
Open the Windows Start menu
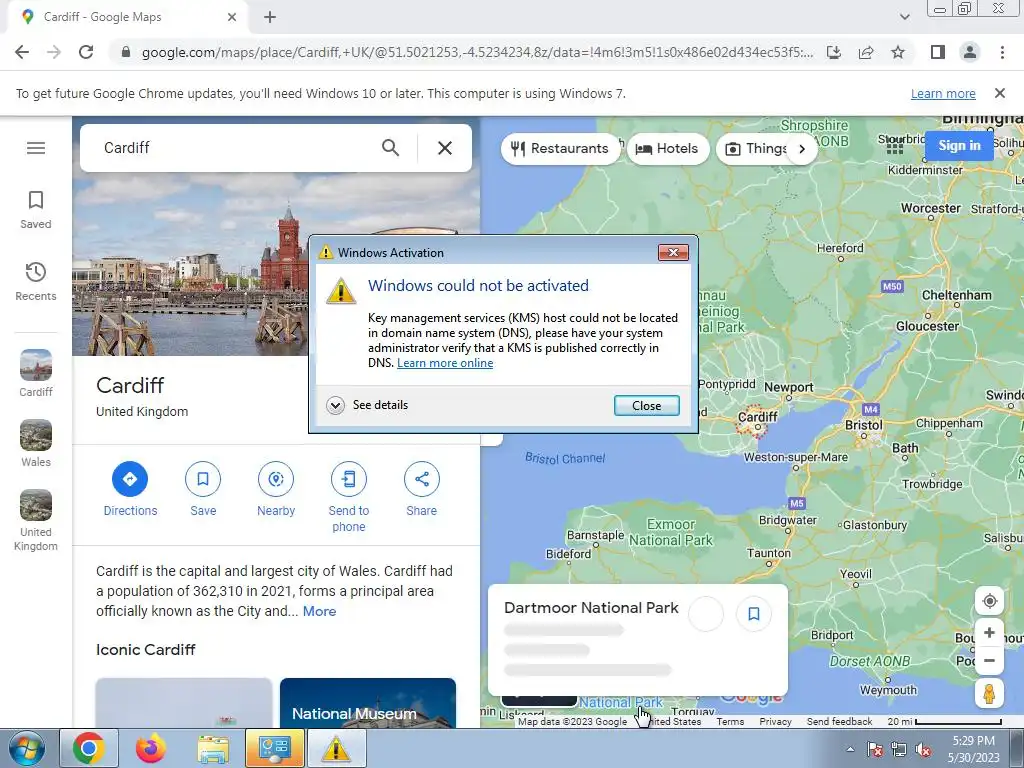(27, 748)
